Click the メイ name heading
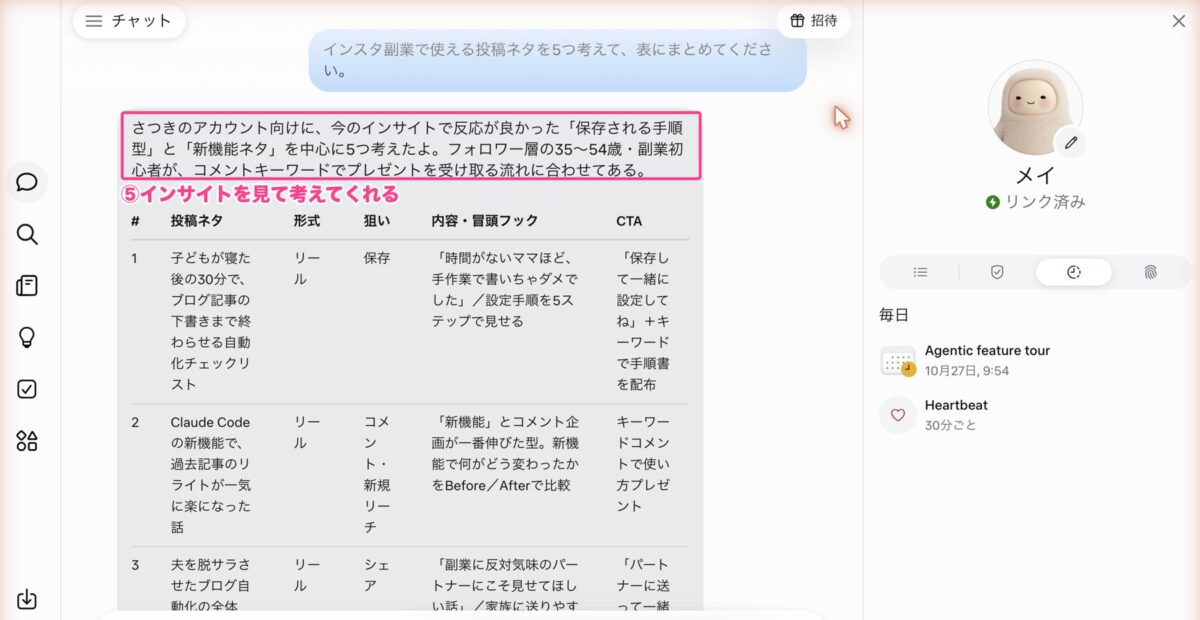 (x=1035, y=176)
